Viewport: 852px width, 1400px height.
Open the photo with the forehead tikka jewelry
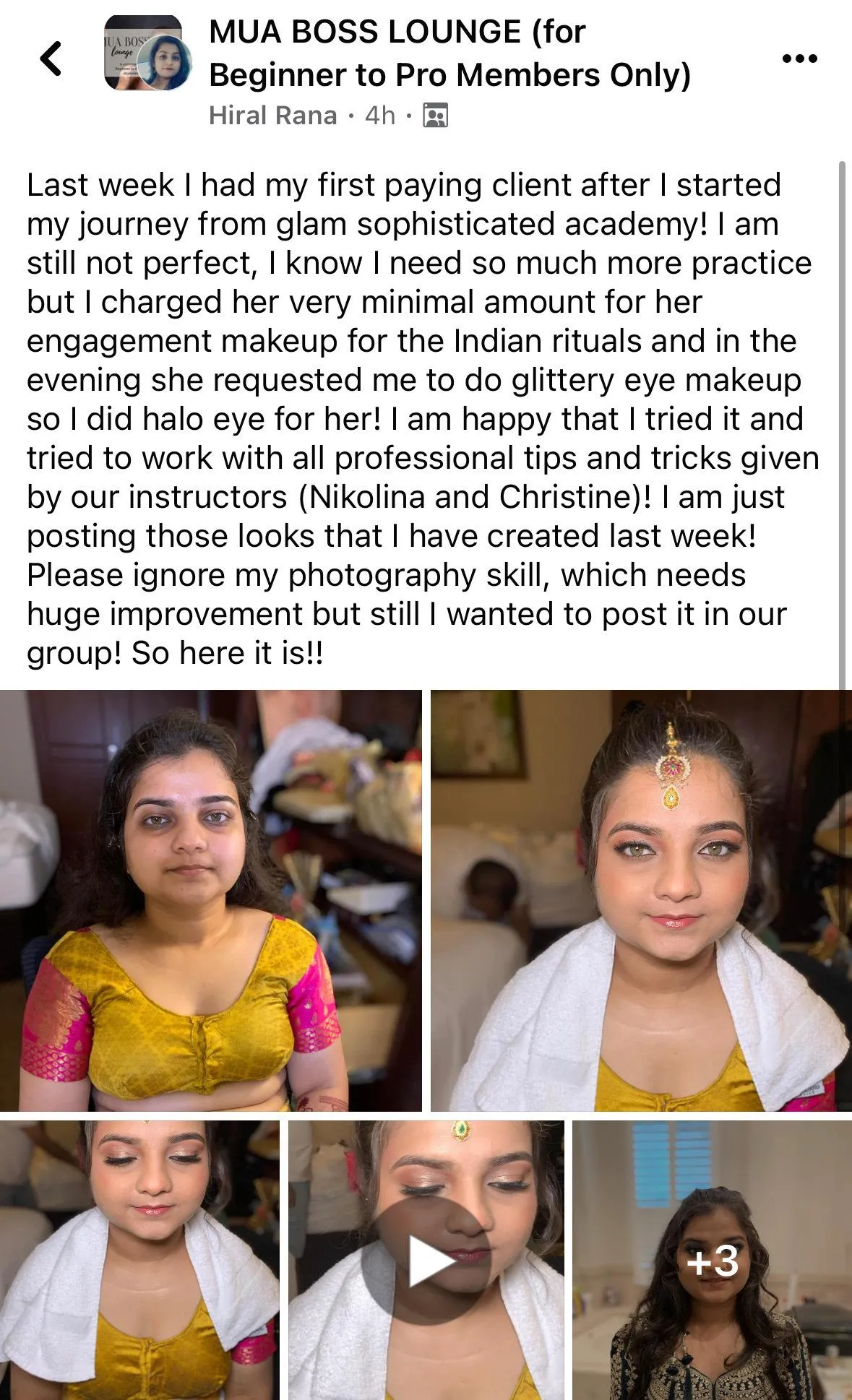(x=641, y=900)
